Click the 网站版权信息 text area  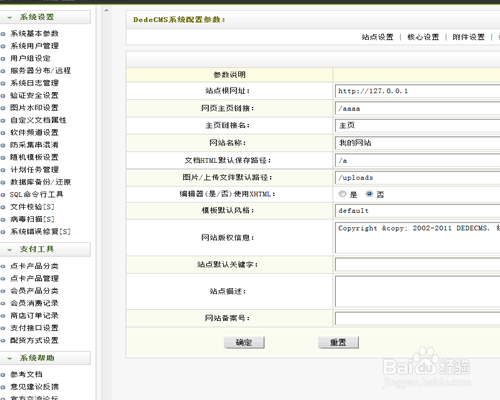click(417, 238)
